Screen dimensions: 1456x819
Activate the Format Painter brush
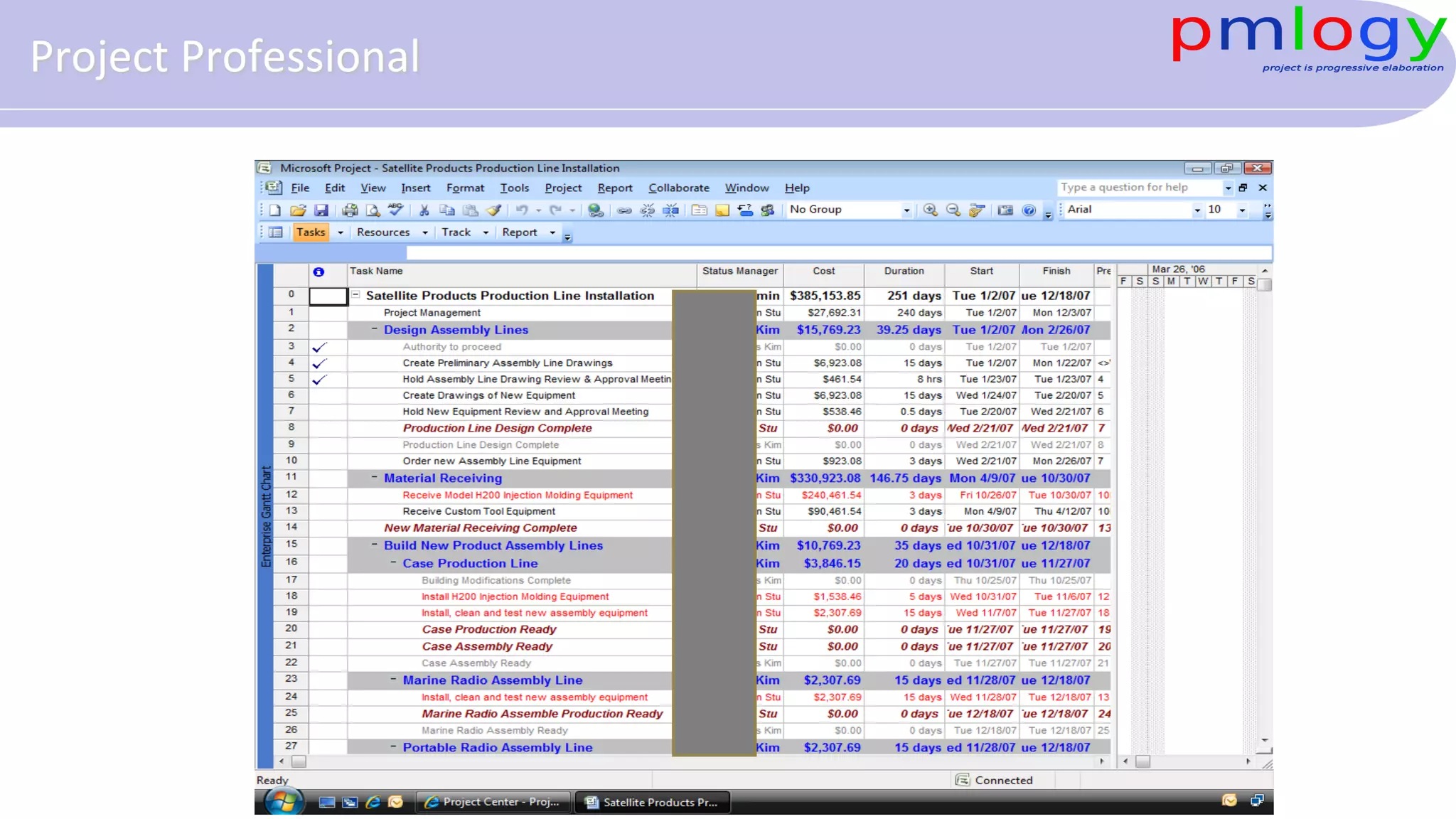tap(493, 210)
